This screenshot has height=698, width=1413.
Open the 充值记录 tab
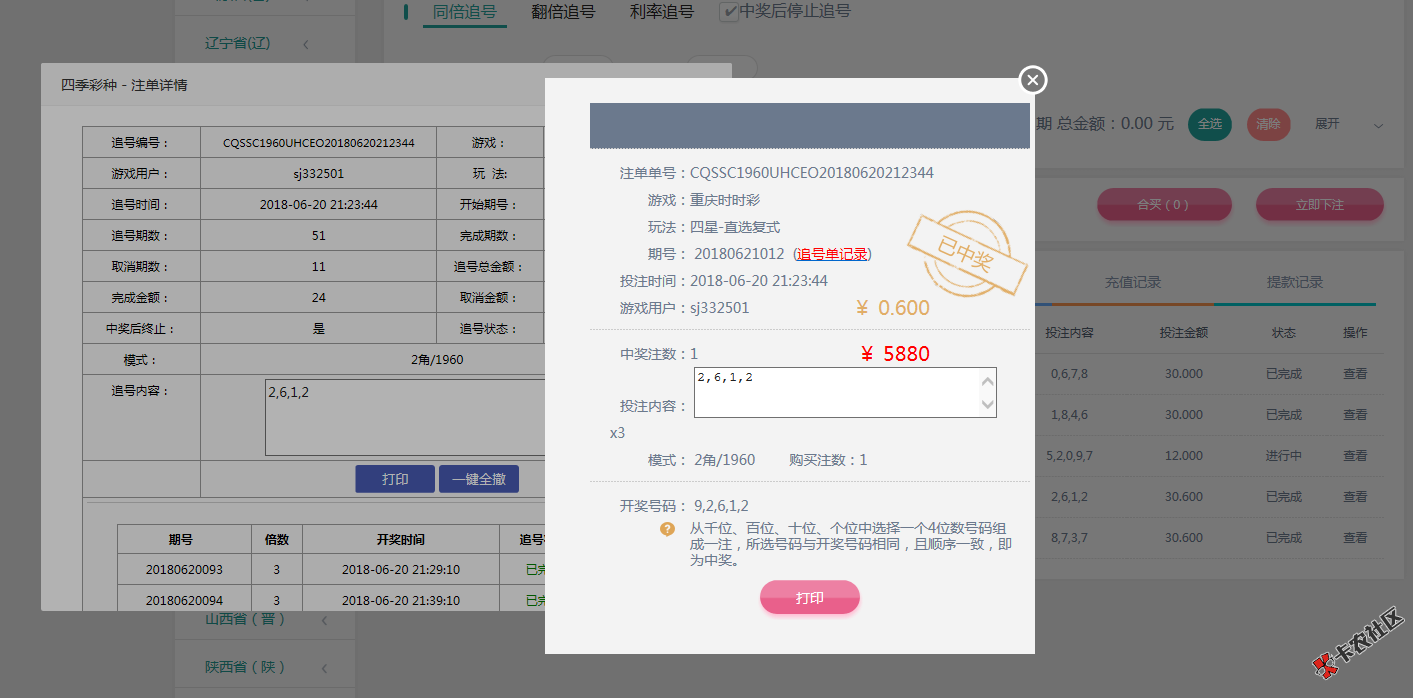tap(1133, 282)
